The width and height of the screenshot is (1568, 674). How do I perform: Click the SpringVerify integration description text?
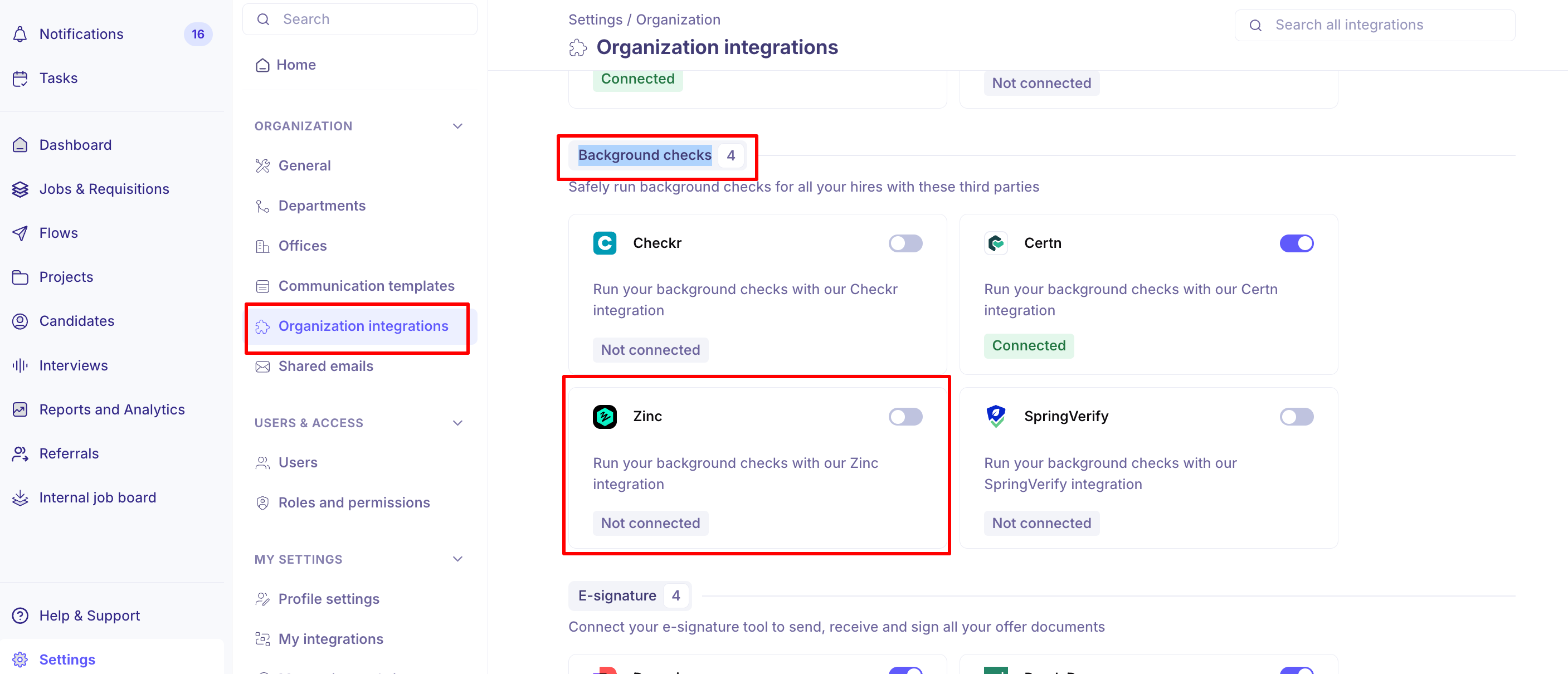(1111, 473)
